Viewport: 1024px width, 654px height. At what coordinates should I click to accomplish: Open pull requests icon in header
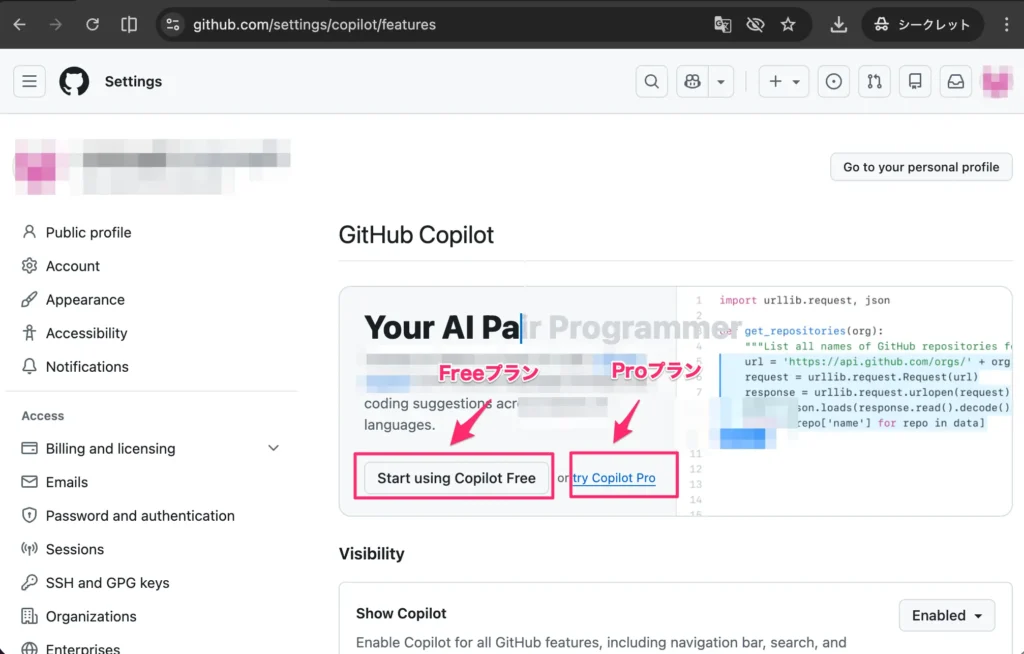point(874,82)
